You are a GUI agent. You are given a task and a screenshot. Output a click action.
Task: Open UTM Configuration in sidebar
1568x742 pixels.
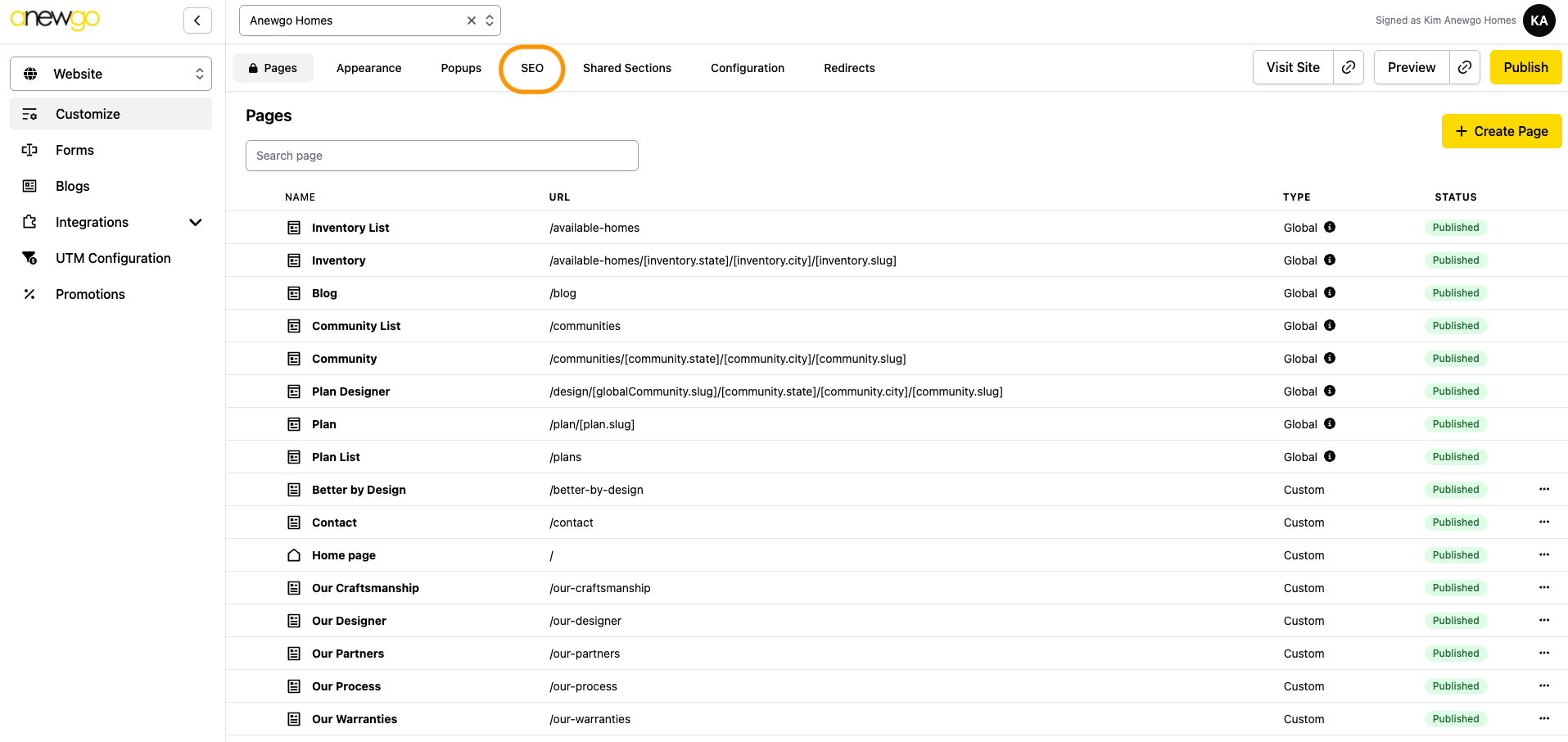(x=113, y=258)
